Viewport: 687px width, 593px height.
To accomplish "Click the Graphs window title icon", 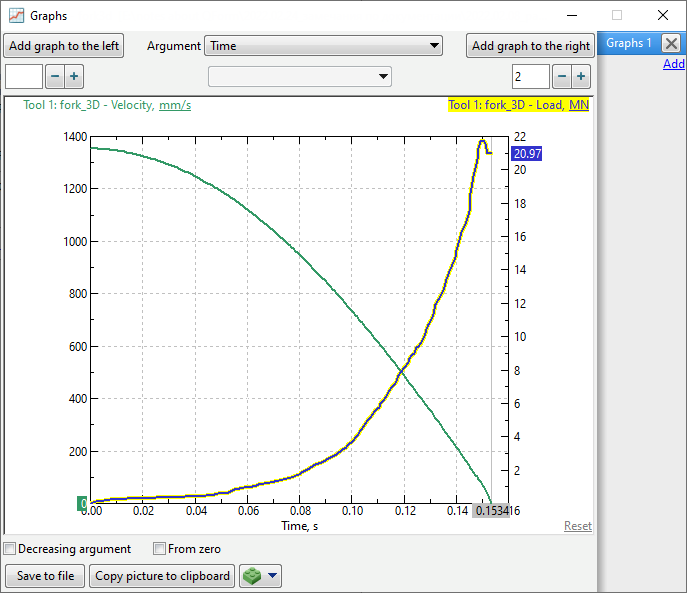I will click(16, 16).
